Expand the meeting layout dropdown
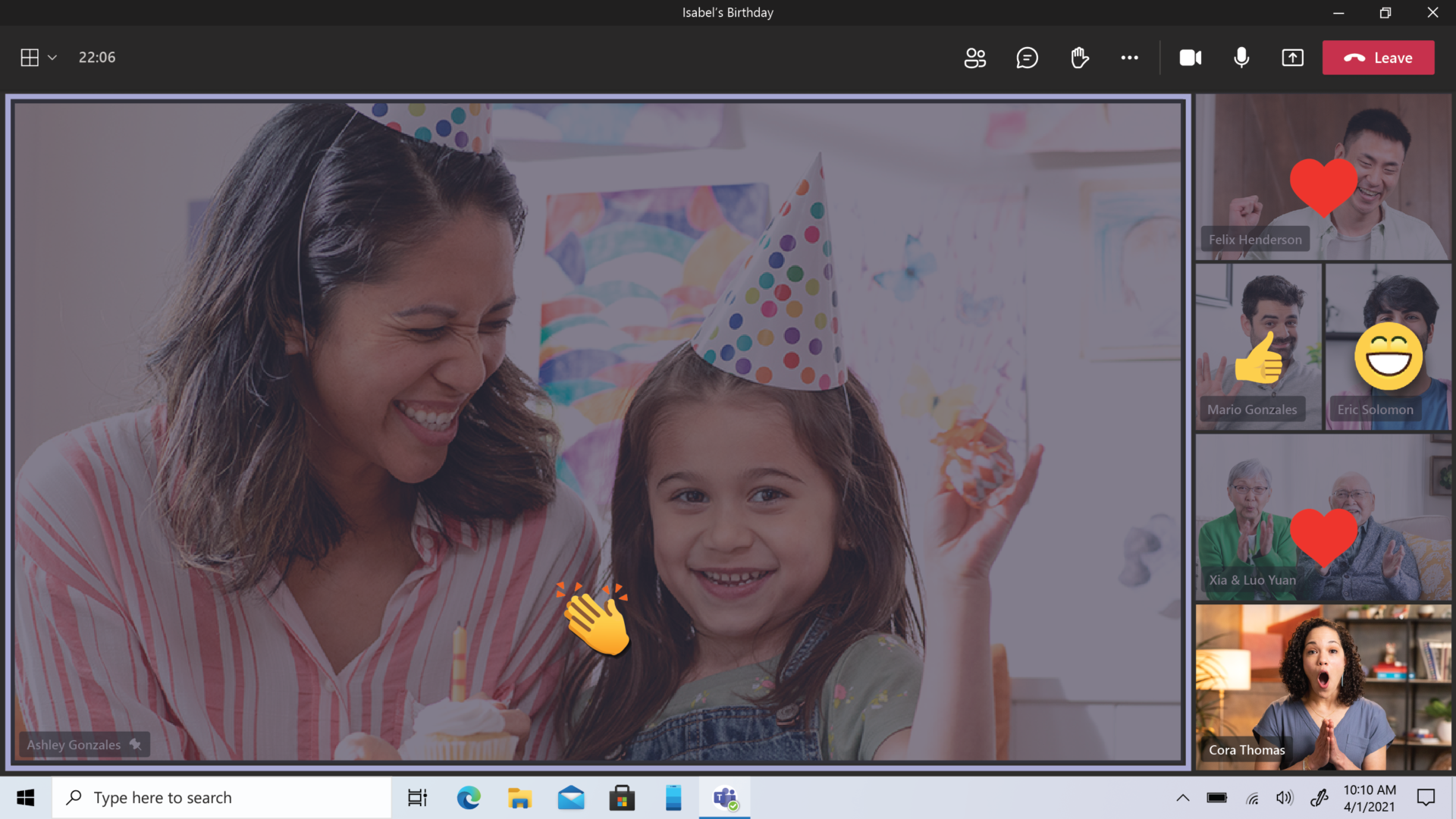 pyautogui.click(x=52, y=57)
